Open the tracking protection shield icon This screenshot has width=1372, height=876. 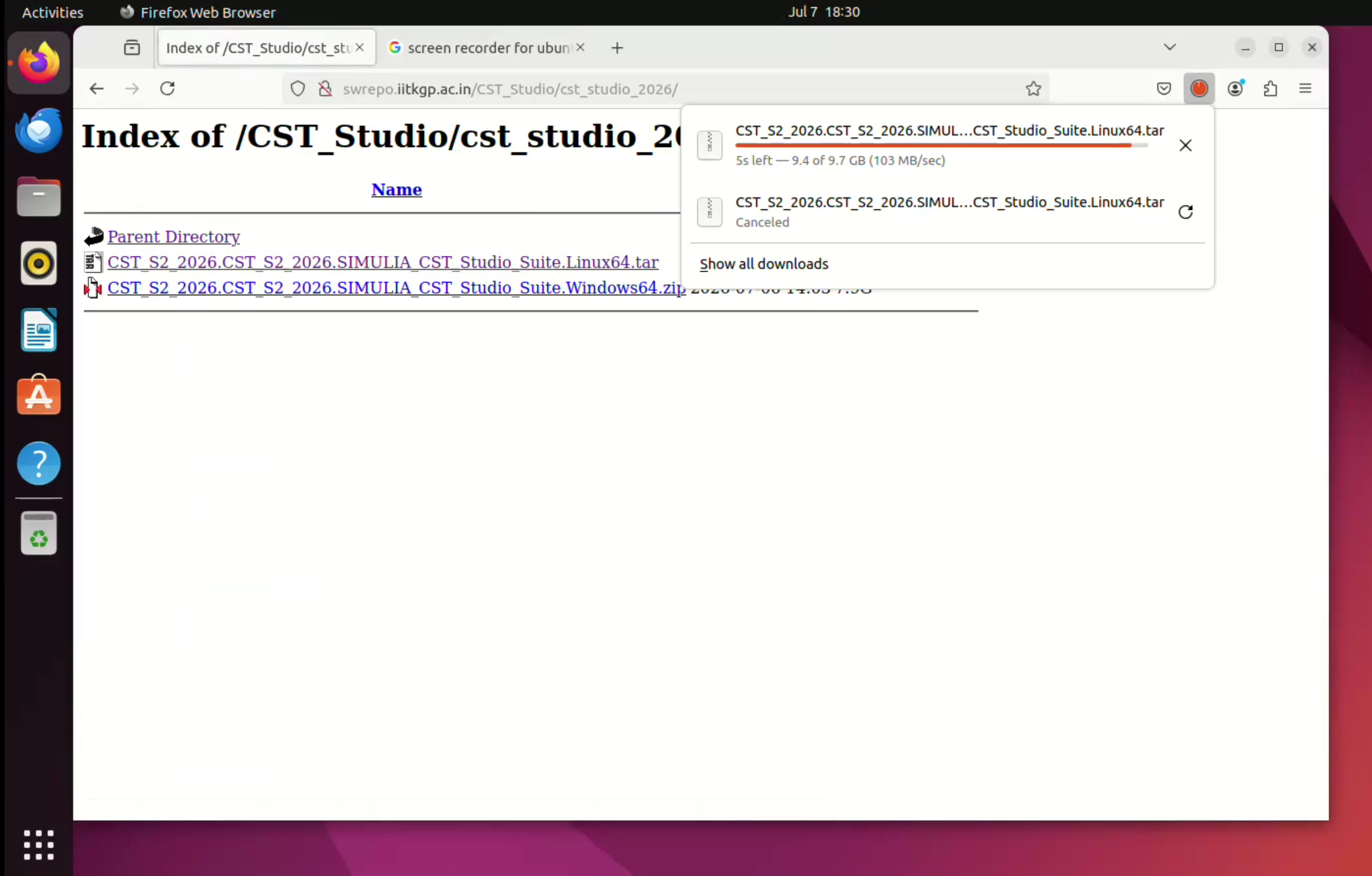tap(298, 89)
